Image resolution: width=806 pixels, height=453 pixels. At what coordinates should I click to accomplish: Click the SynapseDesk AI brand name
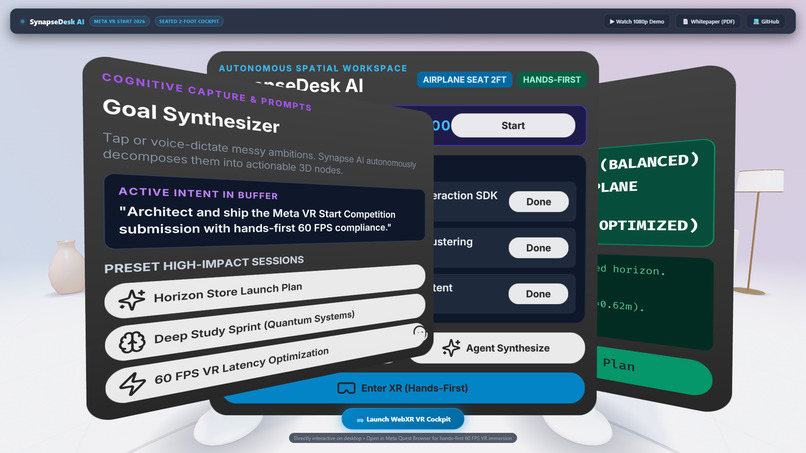point(57,22)
